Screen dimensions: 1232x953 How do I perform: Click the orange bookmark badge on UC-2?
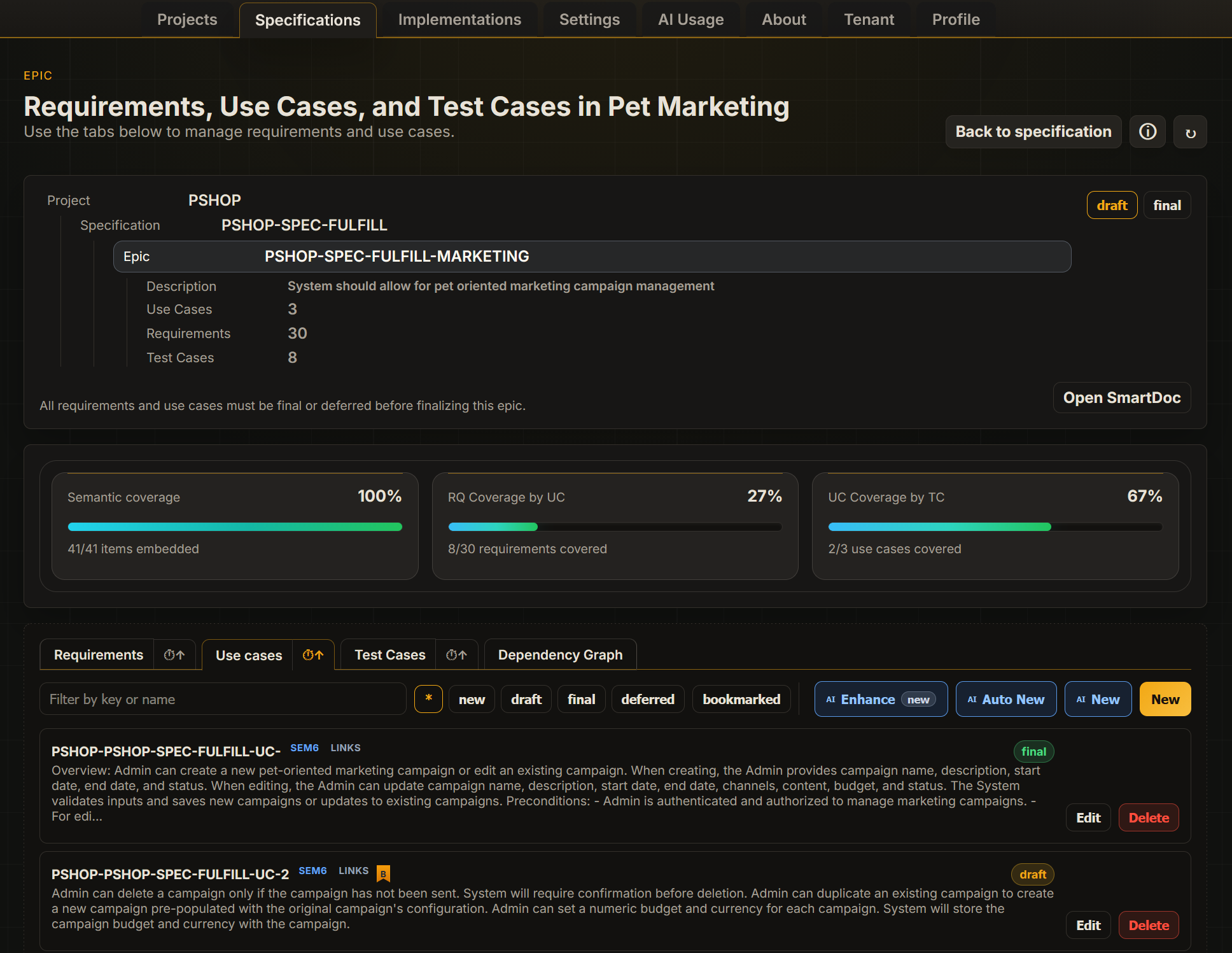pyautogui.click(x=383, y=873)
